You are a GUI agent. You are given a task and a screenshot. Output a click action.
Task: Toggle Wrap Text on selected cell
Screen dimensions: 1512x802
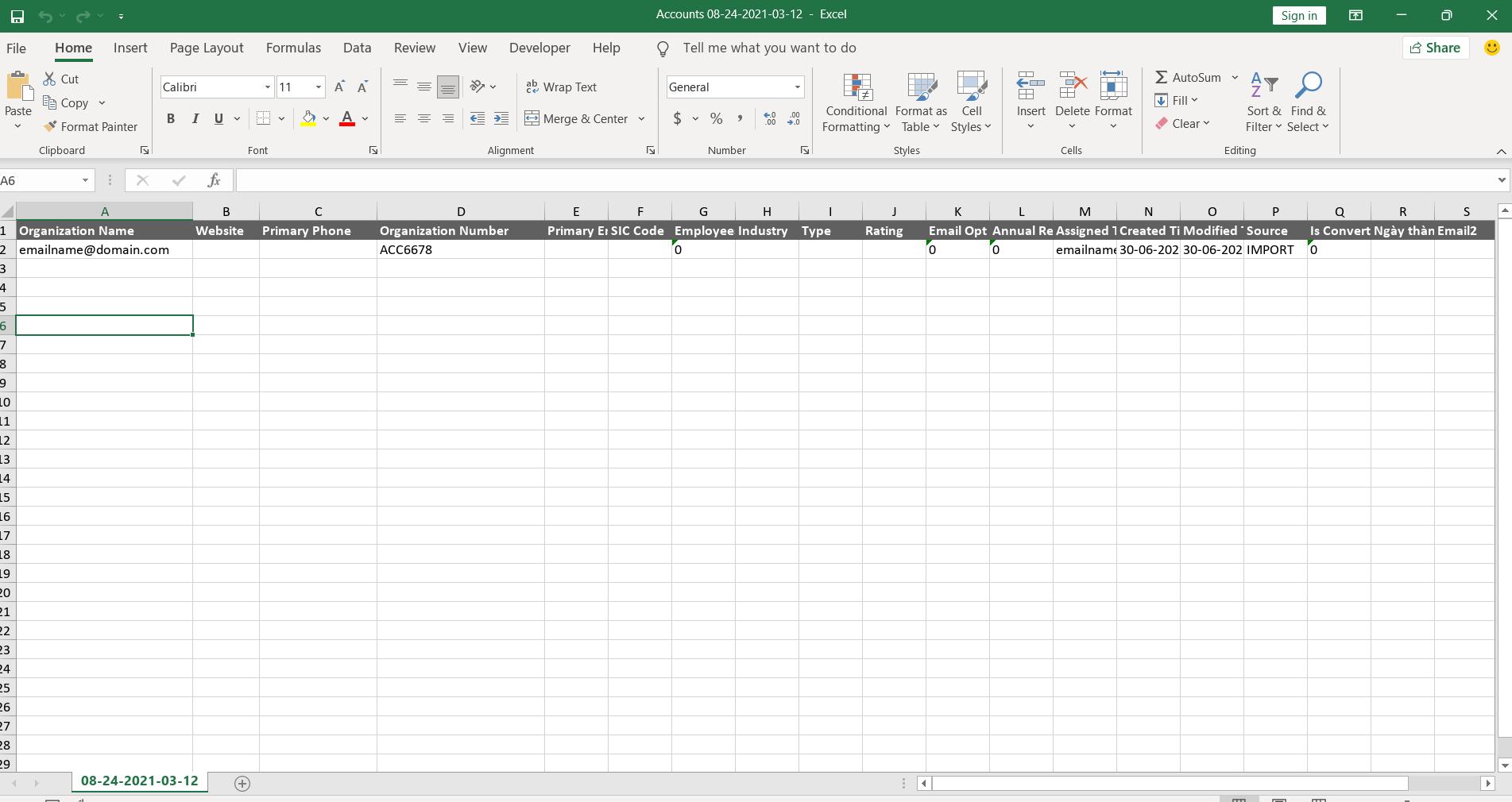pos(561,87)
